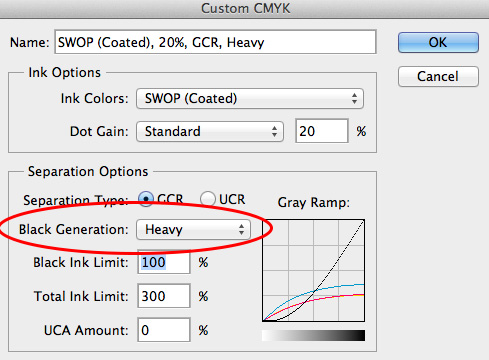
Task: Select the GCR separation type
Action: tap(146, 199)
